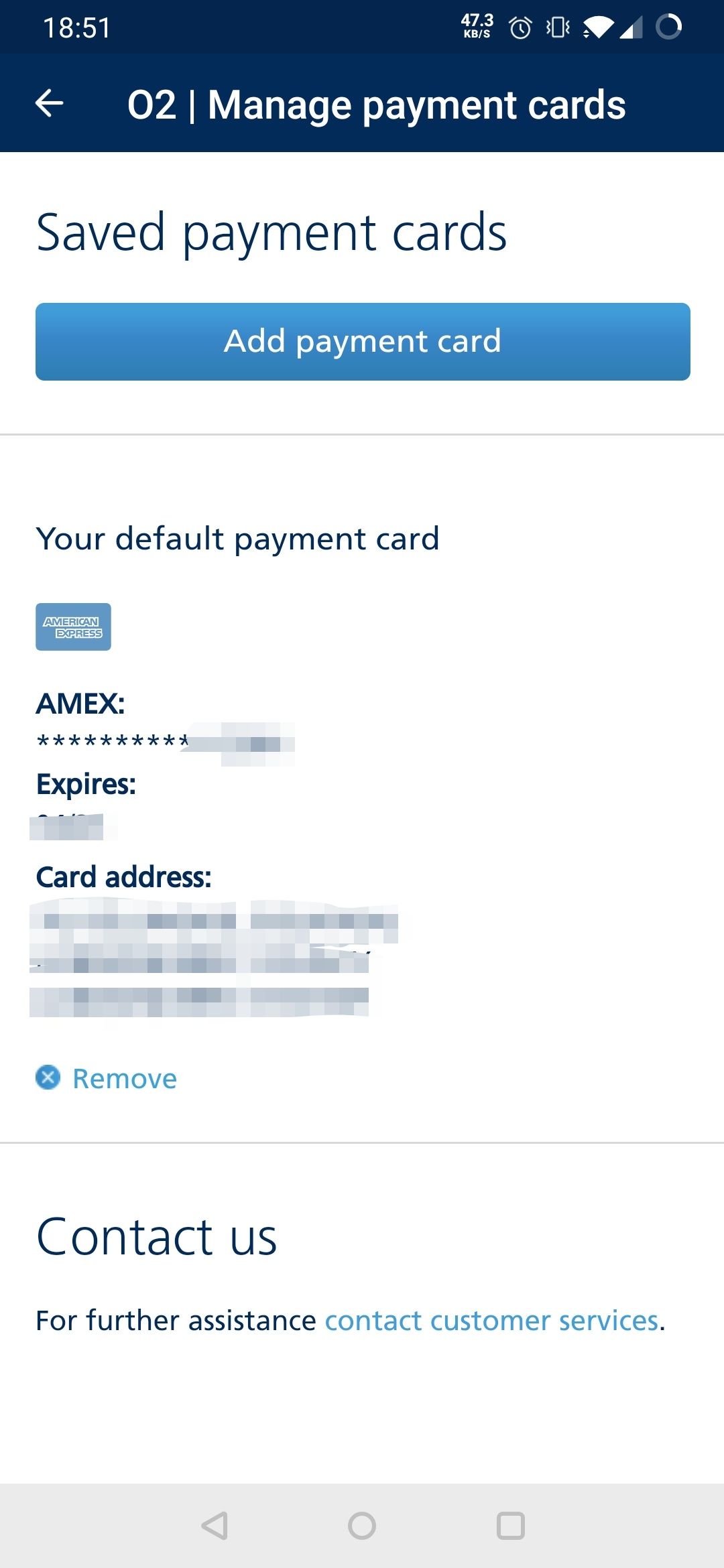Screen dimensions: 724x1568
Task: Tap the Remove link text
Action: (x=125, y=1079)
